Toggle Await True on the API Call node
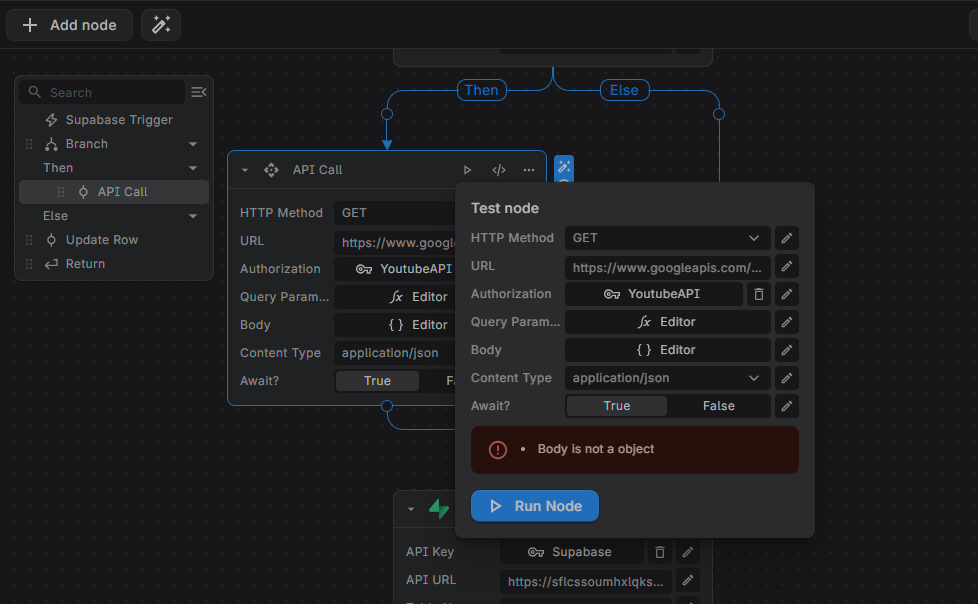978x604 pixels. click(377, 381)
